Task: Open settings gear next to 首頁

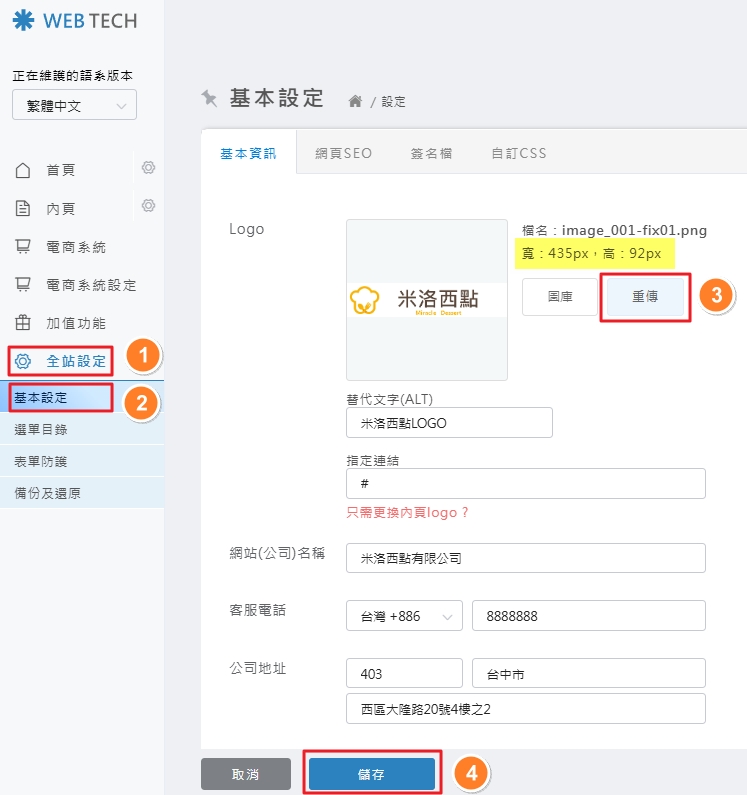Action: [148, 167]
